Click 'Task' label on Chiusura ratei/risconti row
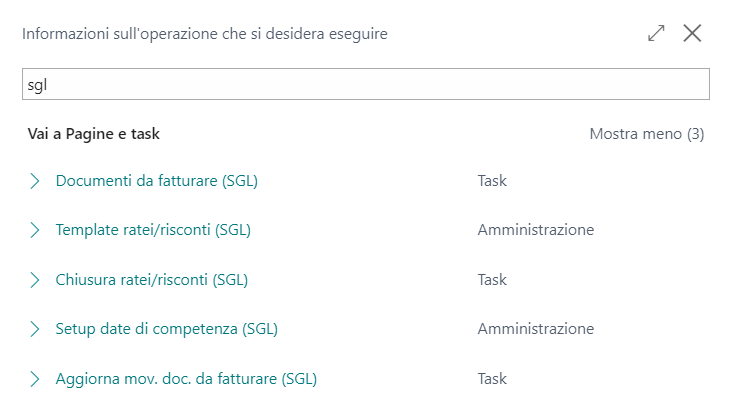Image resolution: width=735 pixels, height=407 pixels. click(x=492, y=280)
